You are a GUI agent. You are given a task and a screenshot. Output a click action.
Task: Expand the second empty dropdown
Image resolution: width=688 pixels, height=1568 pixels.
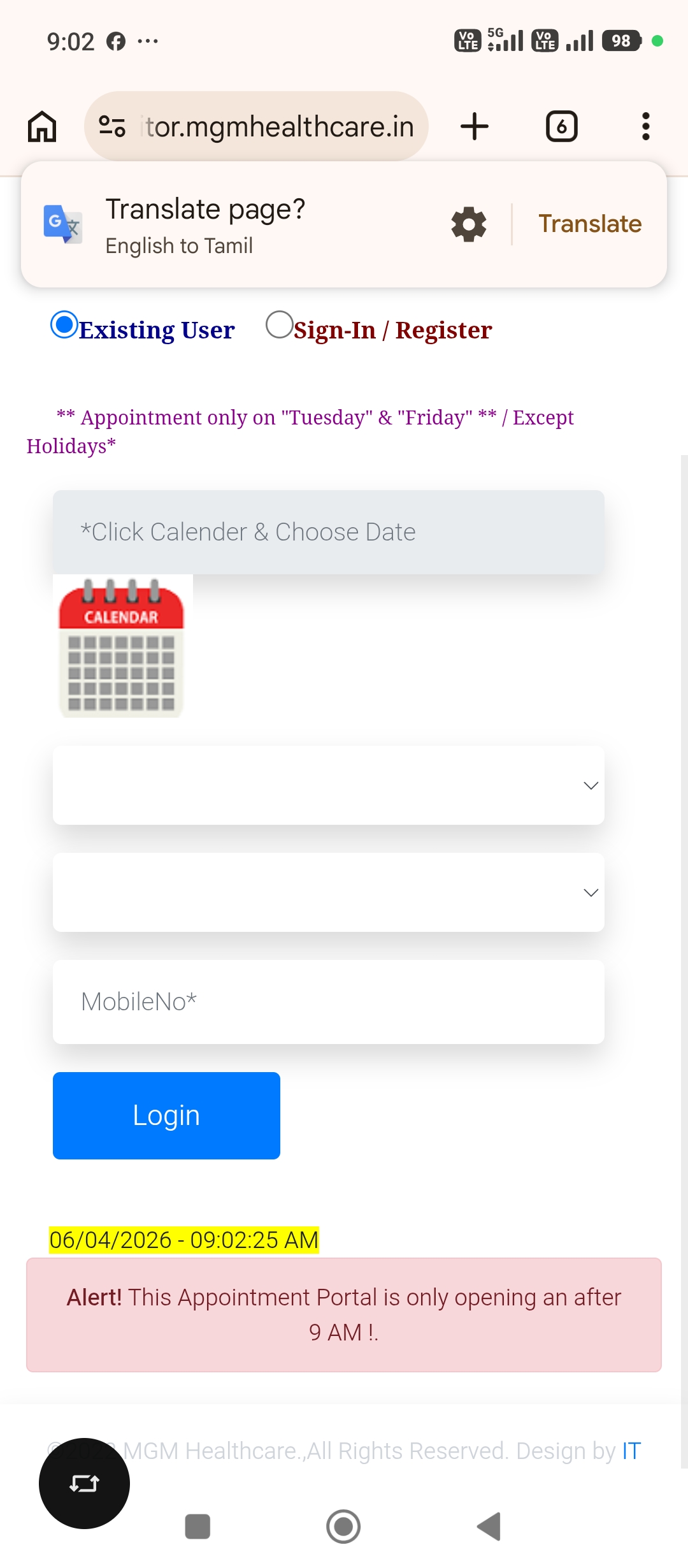click(x=329, y=892)
